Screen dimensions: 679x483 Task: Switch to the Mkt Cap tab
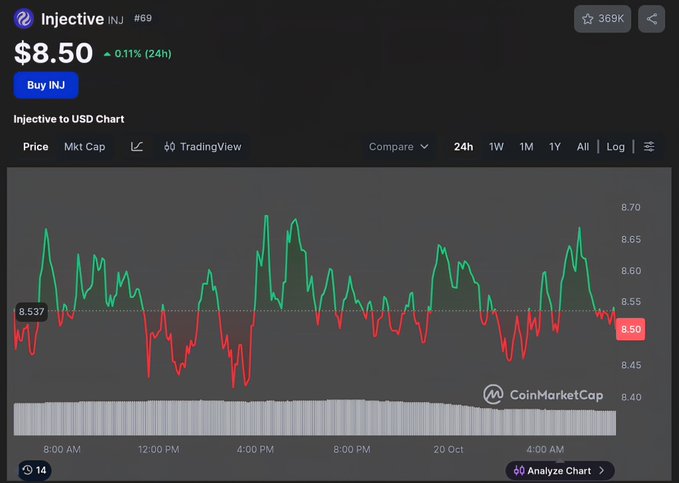[x=84, y=147]
